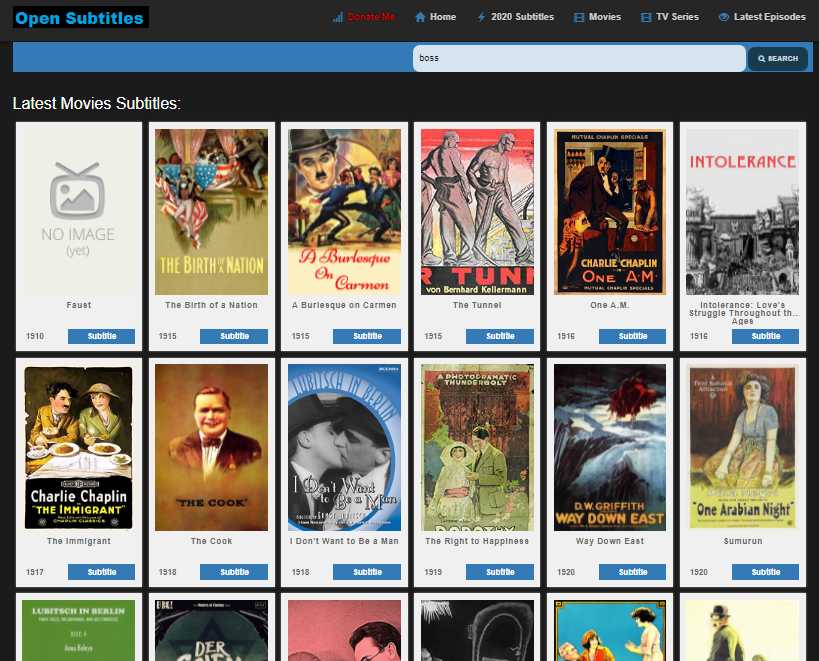Open the Faust no-image placeholder thumbnail
Screen dimensions: 819x661
[78, 211]
